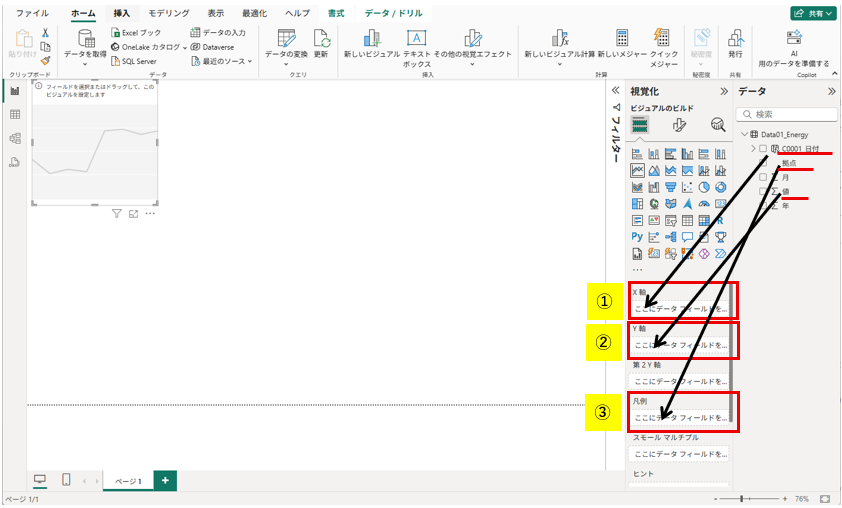Click the zoom out minus button
This screenshot has width=842, height=508.
tap(715, 499)
